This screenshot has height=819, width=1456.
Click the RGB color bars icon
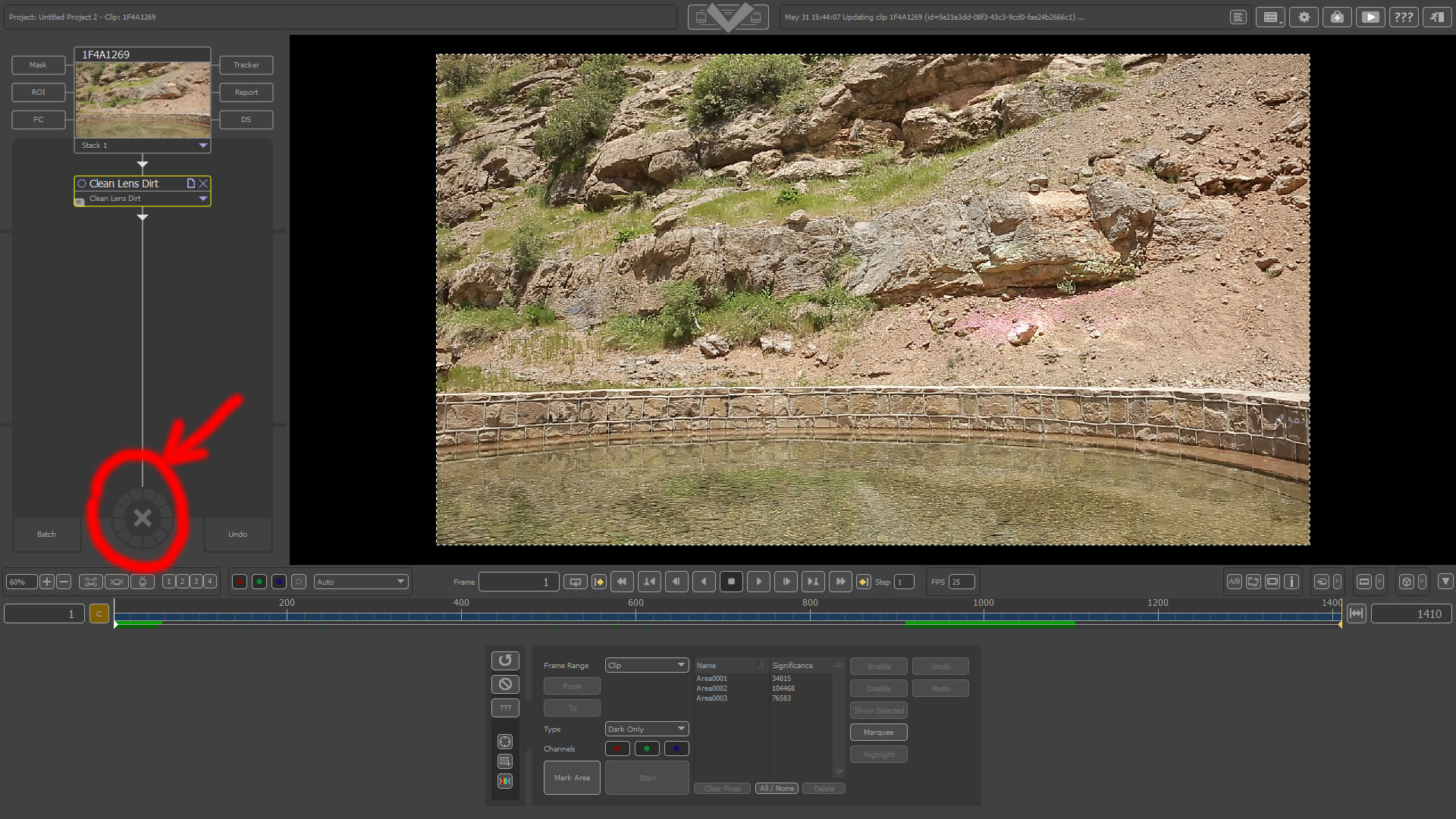pos(505,781)
